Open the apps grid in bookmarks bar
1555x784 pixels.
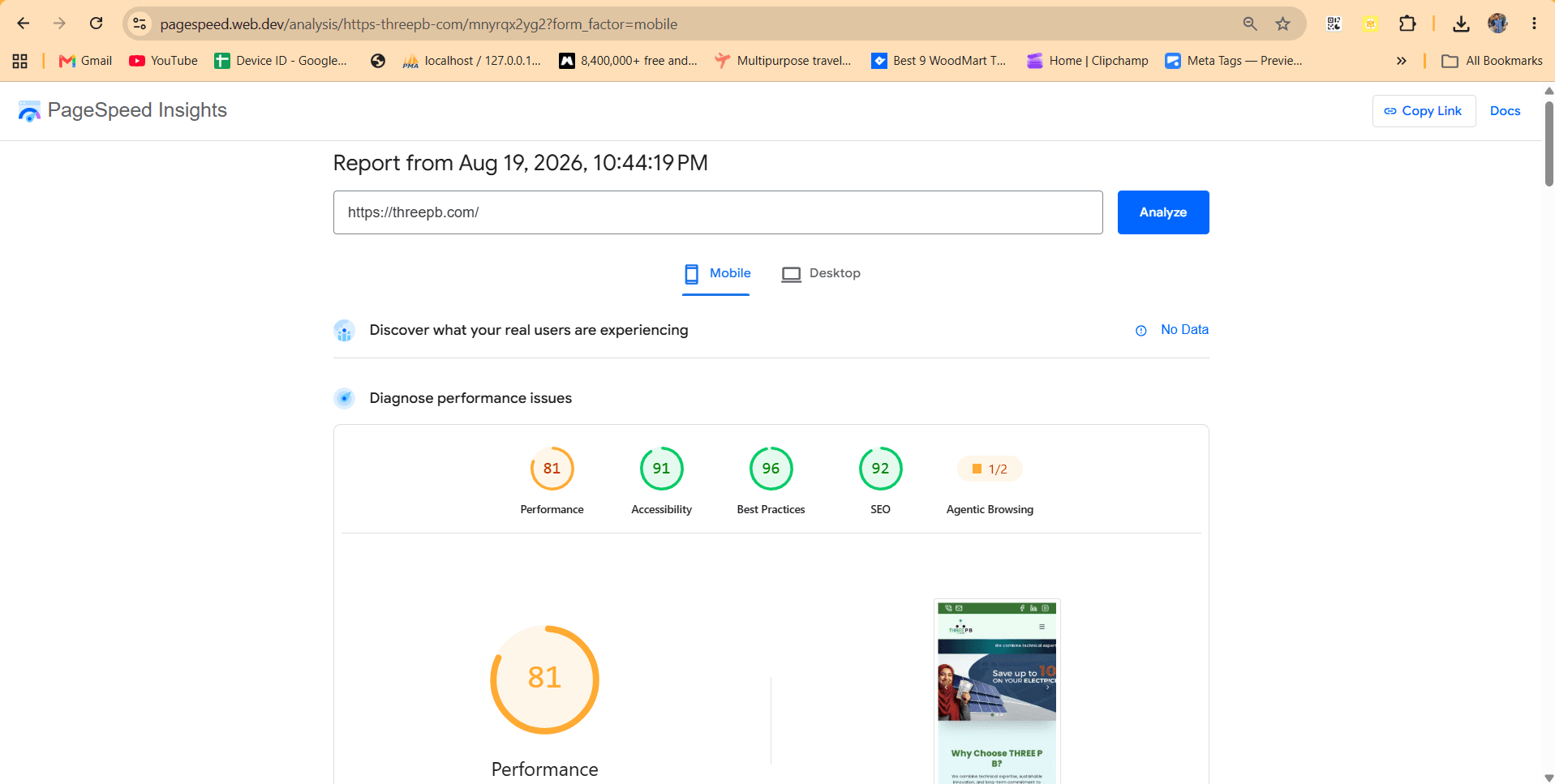click(20, 61)
